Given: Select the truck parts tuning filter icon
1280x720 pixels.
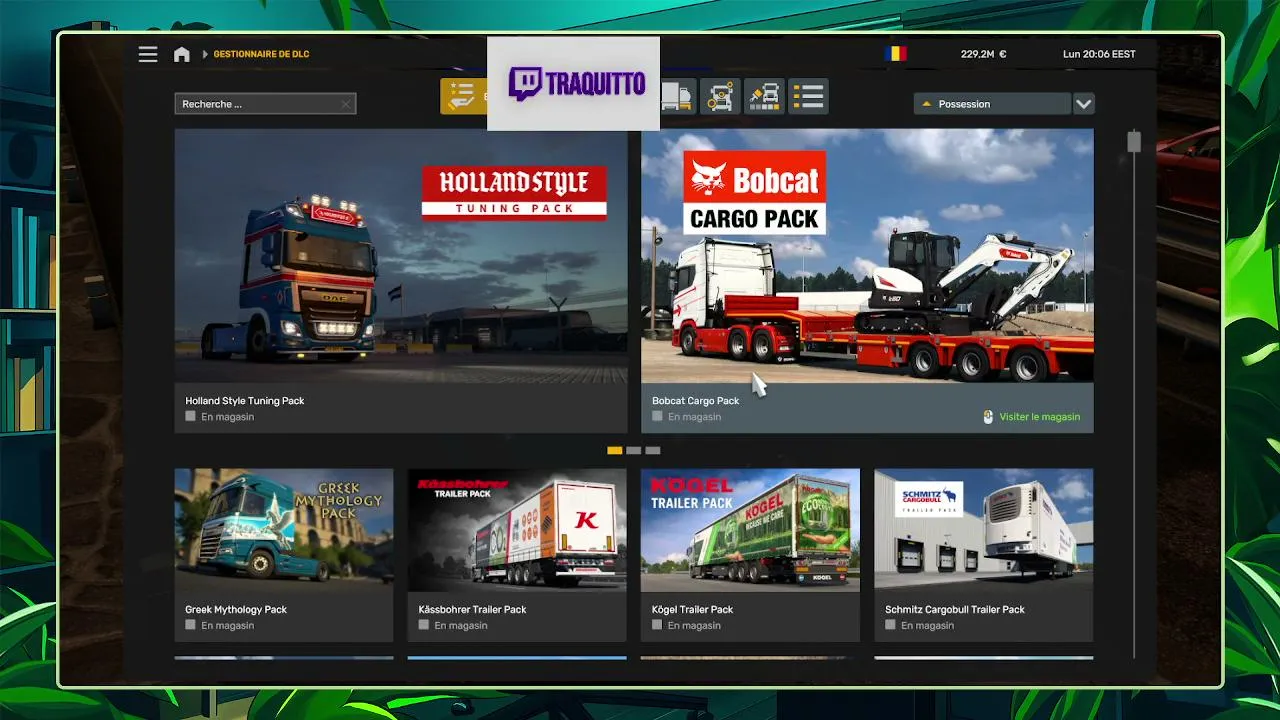Looking at the screenshot, I should pos(720,97).
